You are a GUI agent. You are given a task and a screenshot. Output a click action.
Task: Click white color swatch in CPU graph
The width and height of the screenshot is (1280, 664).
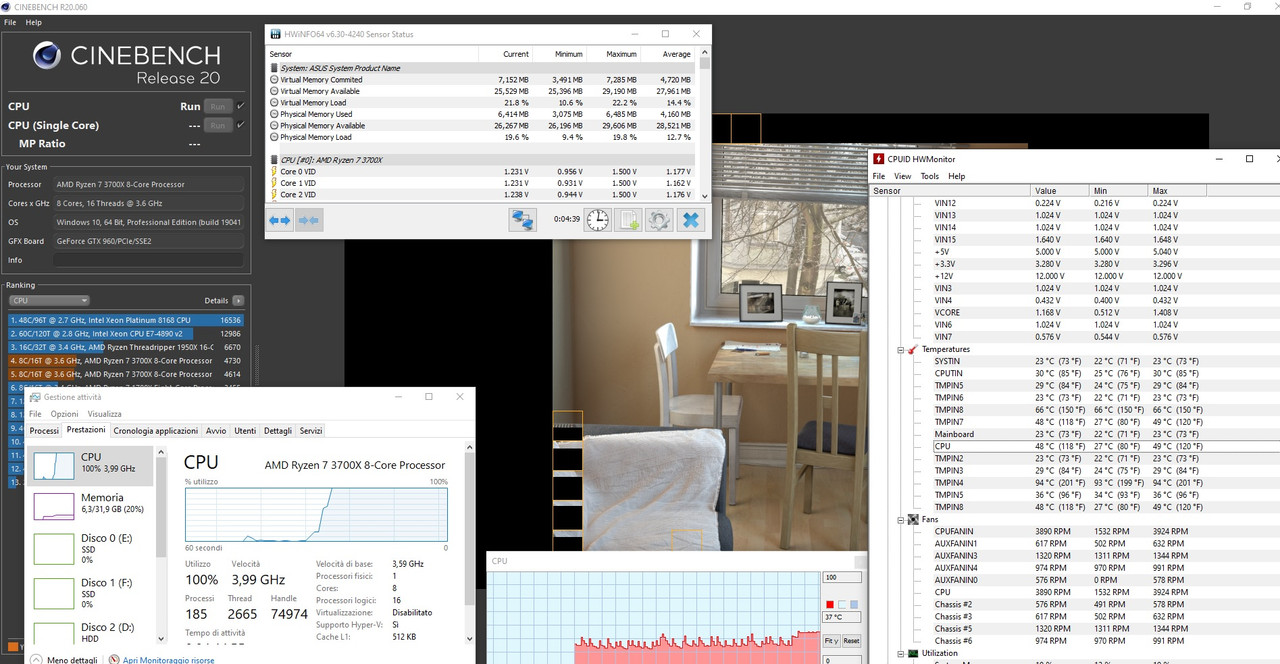coord(841,604)
